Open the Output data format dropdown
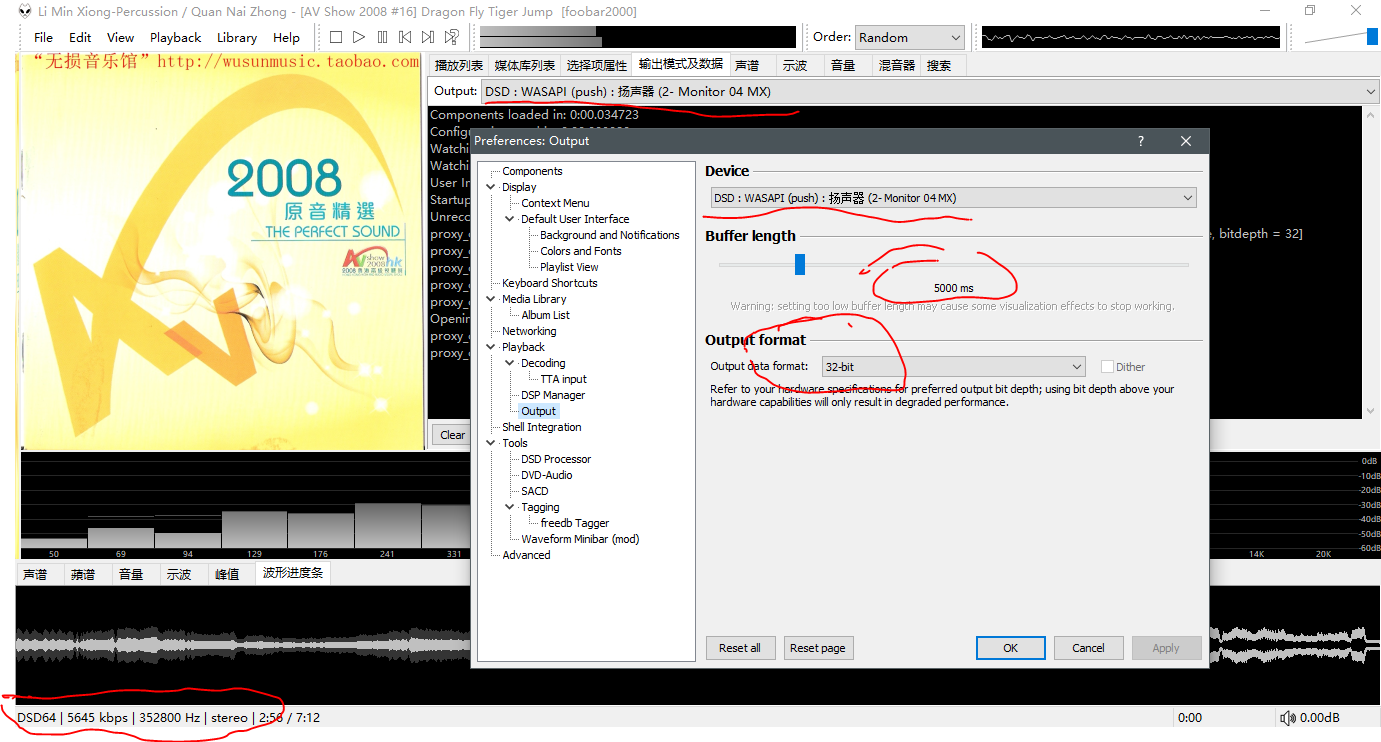1381x742 pixels. (x=952, y=367)
